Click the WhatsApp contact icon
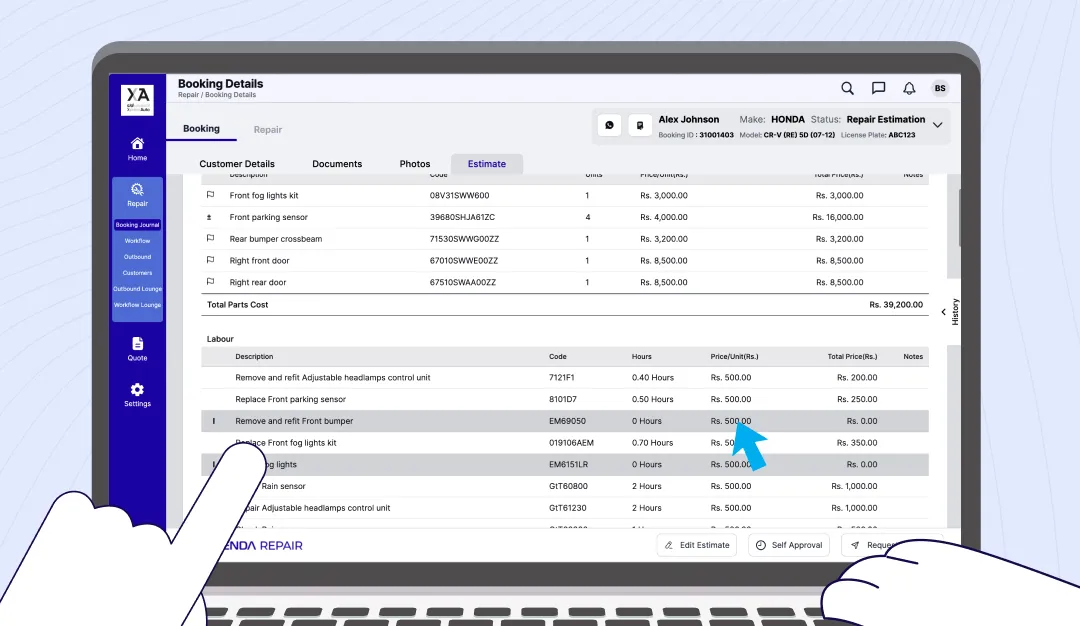The height and width of the screenshot is (626, 1080). click(x=610, y=125)
